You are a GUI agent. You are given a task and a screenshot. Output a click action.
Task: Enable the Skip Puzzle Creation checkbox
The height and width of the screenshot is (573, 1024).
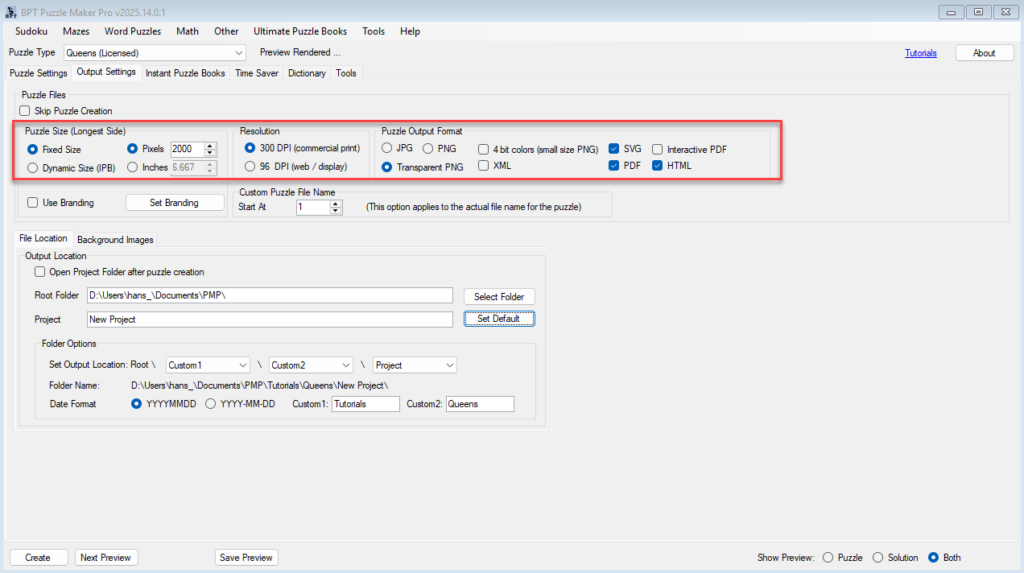[x=25, y=111]
